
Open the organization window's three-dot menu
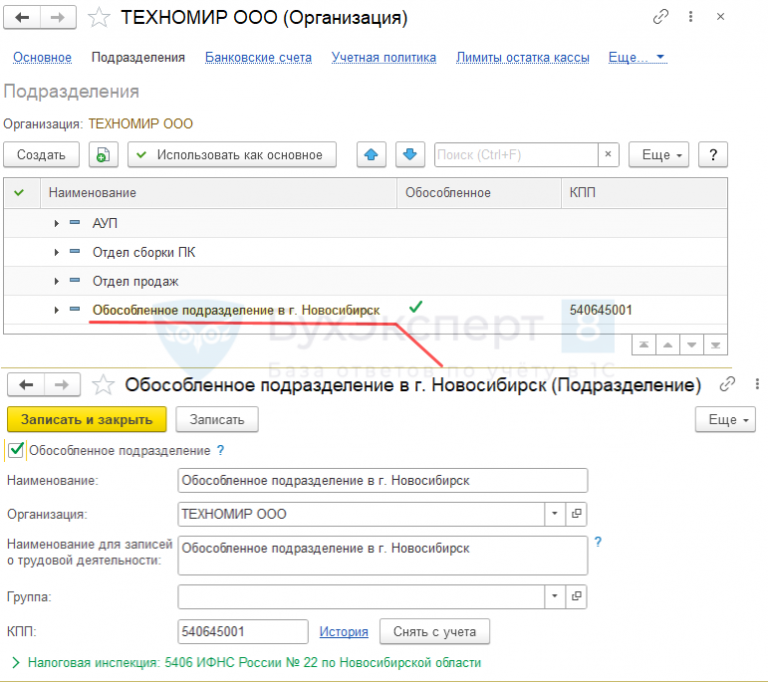point(690,17)
